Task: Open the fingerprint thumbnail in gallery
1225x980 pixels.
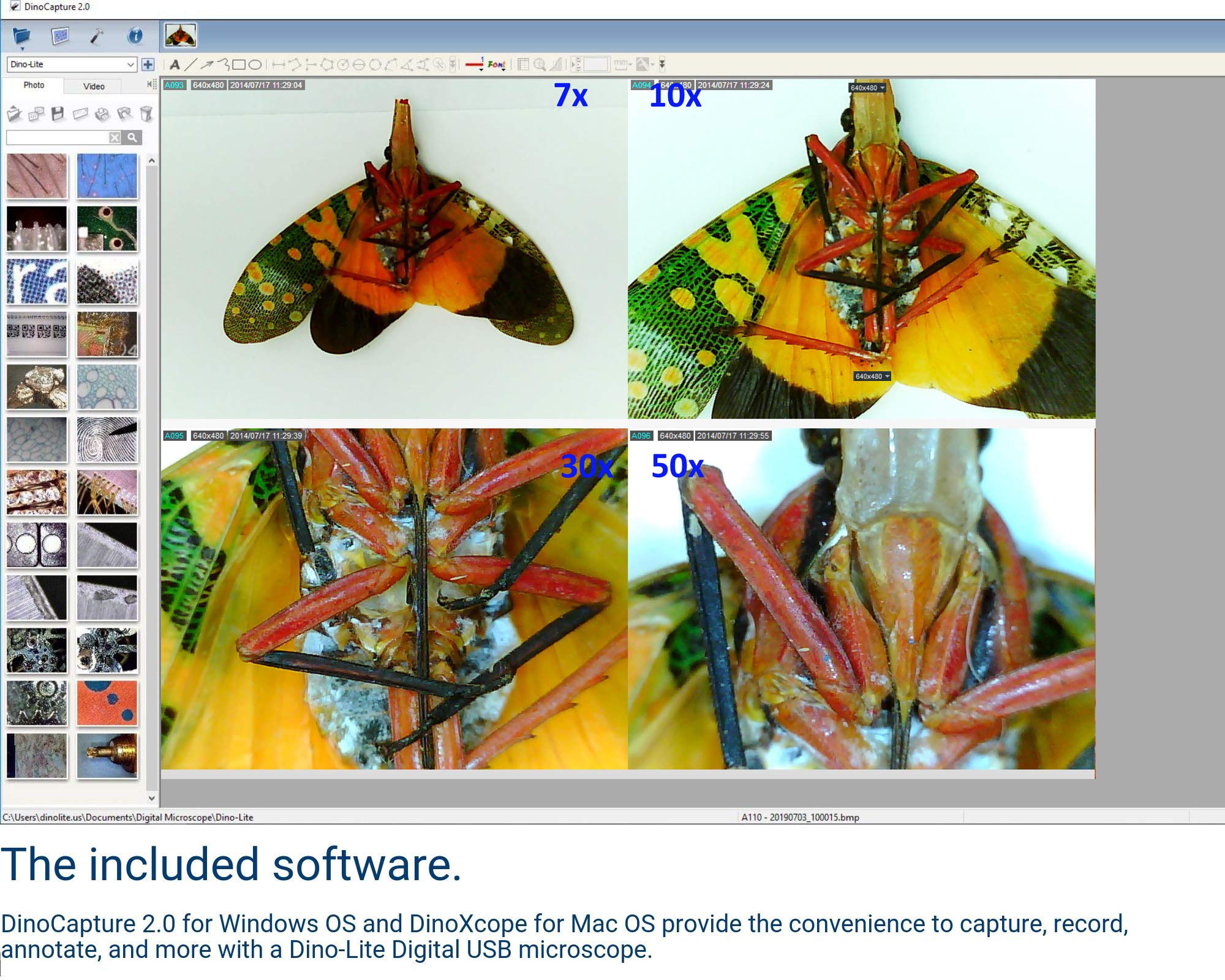Action: [107, 440]
